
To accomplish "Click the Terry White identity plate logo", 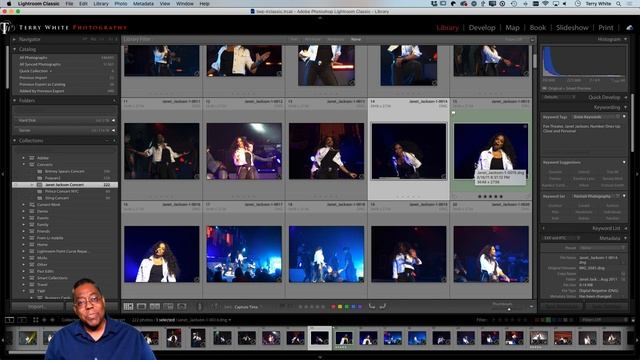I will point(7,27).
